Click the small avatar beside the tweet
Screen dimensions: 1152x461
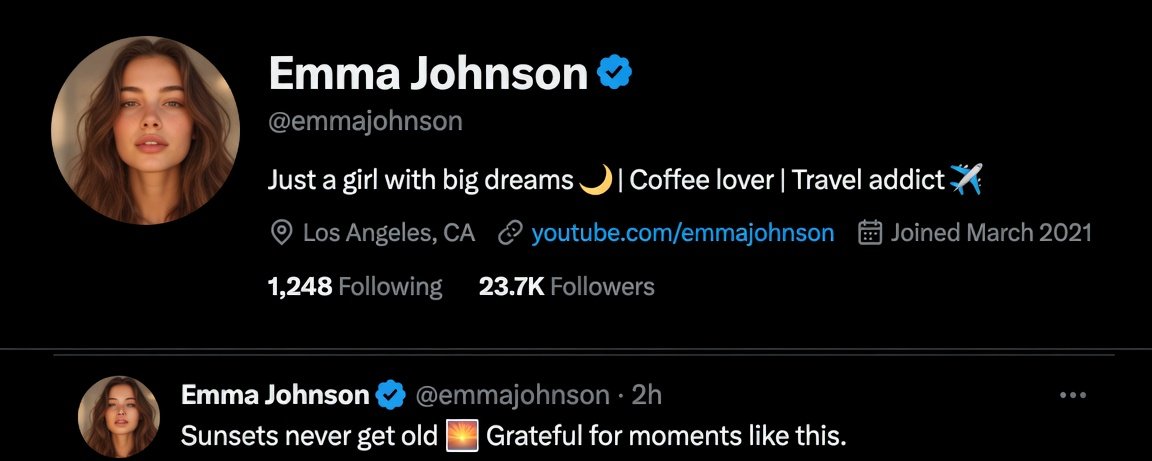(x=119, y=417)
